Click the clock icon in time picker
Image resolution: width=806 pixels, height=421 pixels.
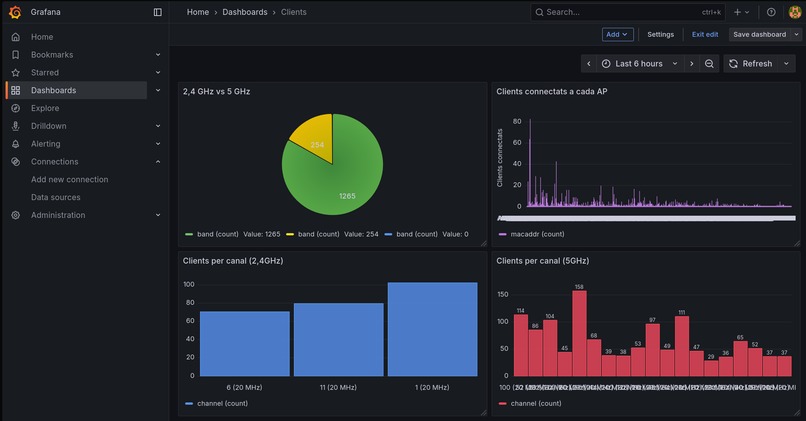click(606, 64)
